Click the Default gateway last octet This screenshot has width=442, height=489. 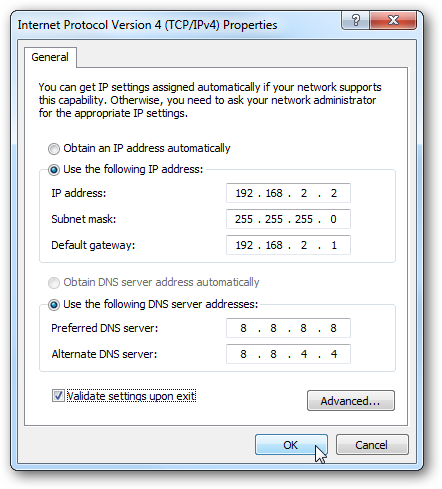tap(334, 245)
